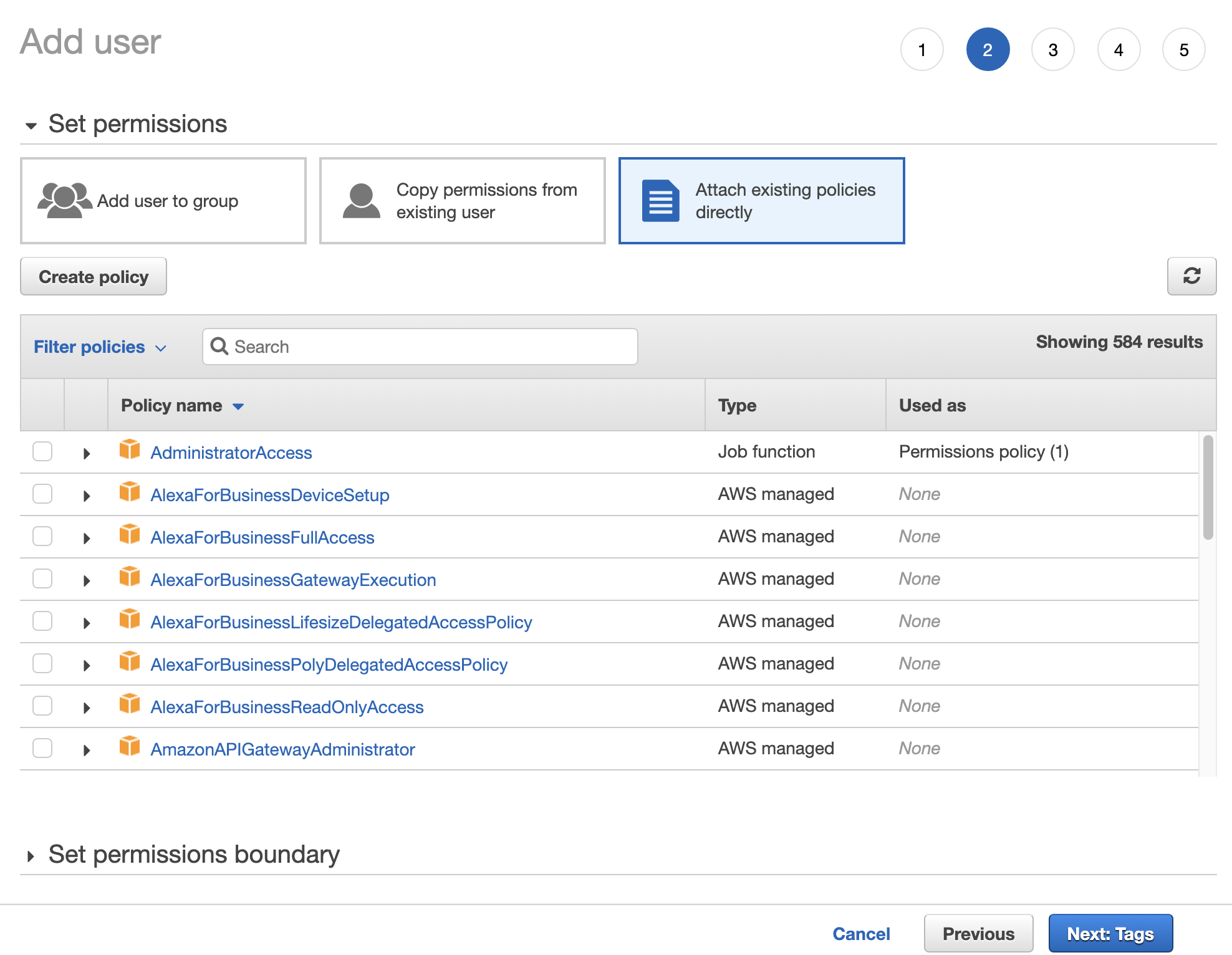The height and width of the screenshot is (955, 1232).
Task: Click the AdministratorAccess policy box icon
Action: [130, 449]
